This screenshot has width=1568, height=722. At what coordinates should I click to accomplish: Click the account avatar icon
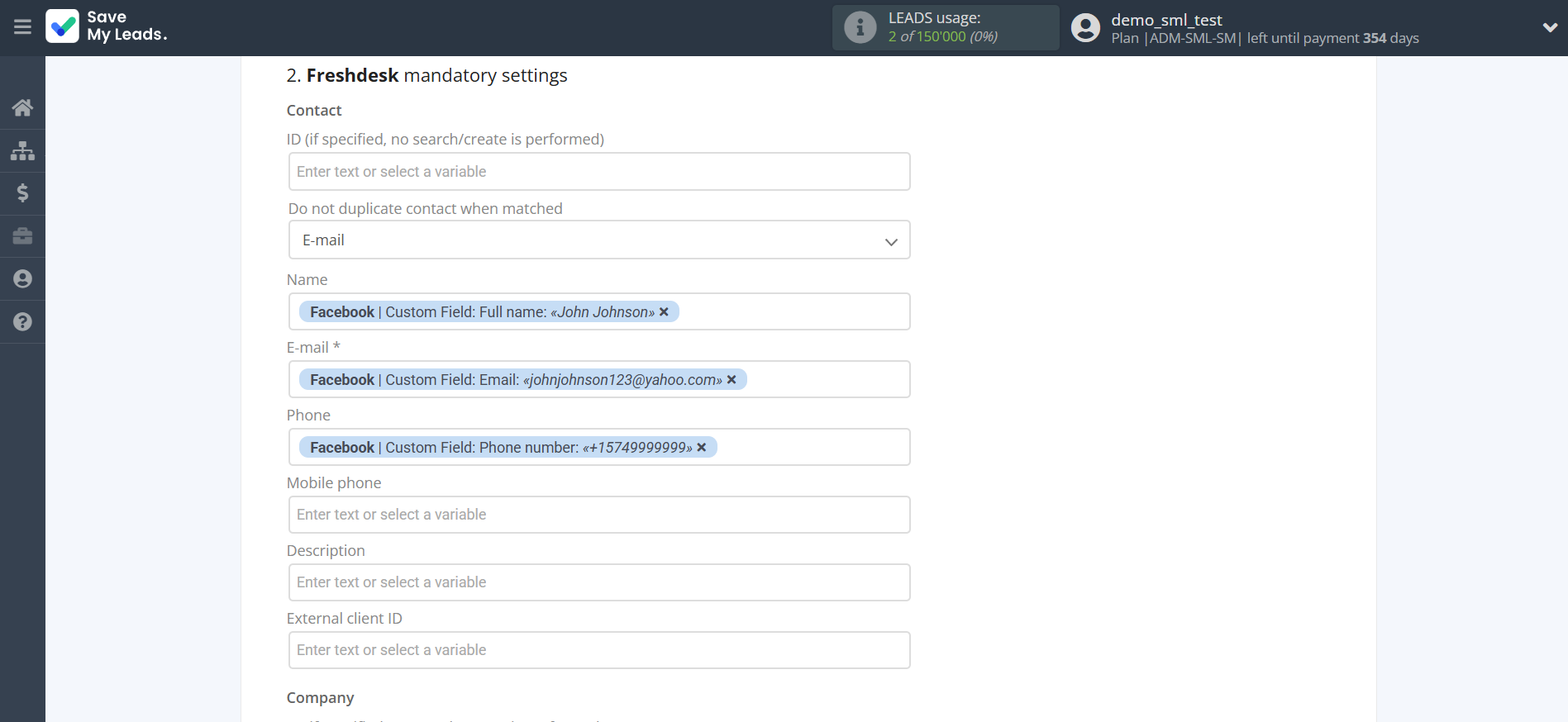1085,27
